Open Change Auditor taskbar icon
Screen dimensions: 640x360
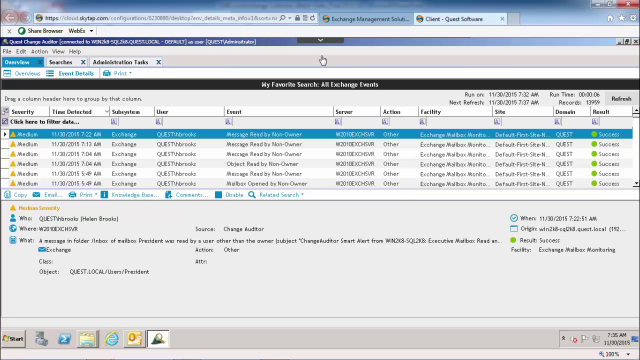[x=158, y=339]
